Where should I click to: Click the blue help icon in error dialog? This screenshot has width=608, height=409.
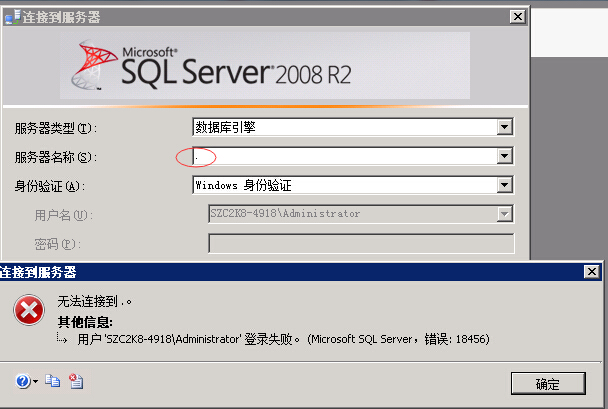(x=23, y=380)
